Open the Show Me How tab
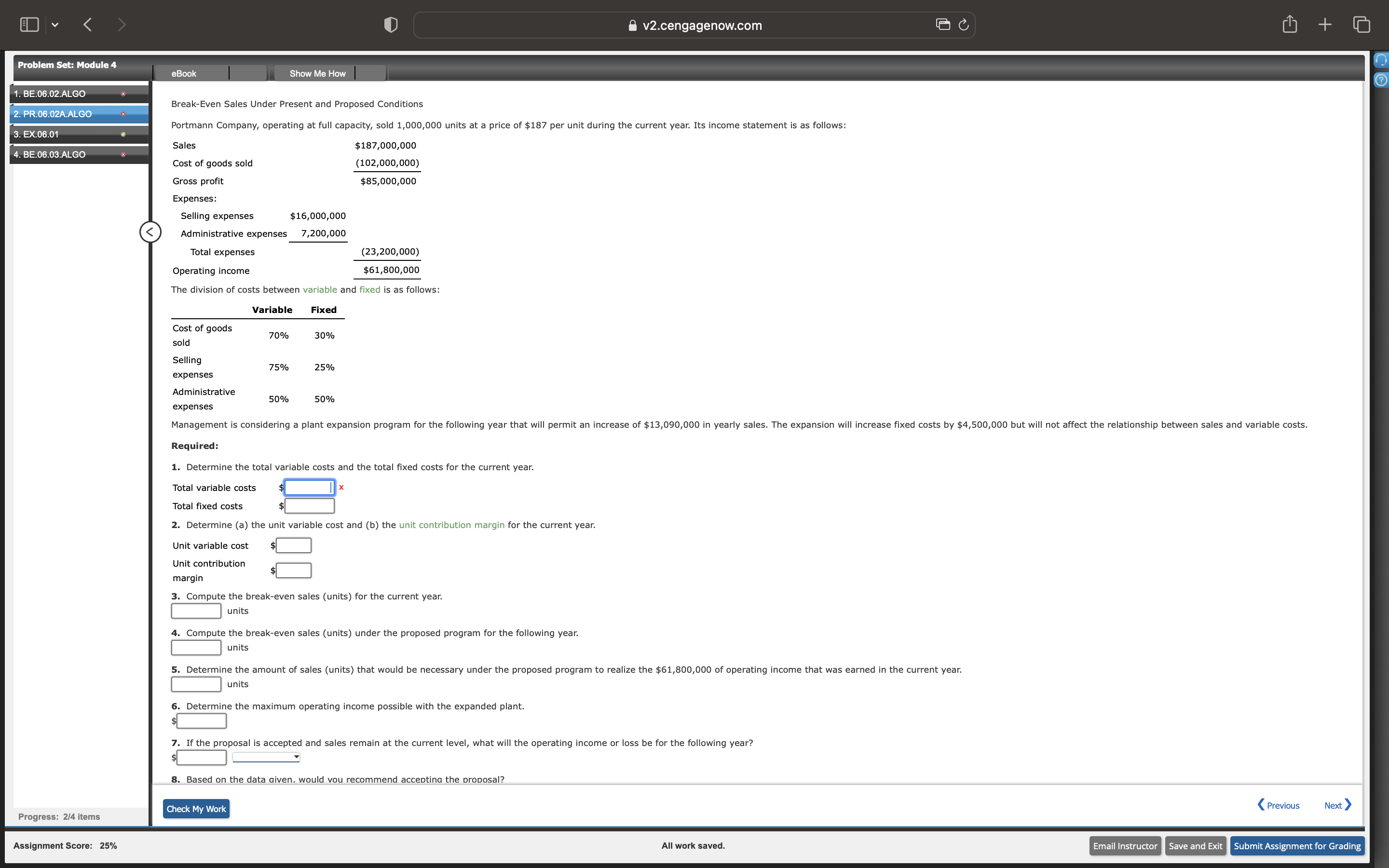The width and height of the screenshot is (1389, 868). click(x=317, y=73)
